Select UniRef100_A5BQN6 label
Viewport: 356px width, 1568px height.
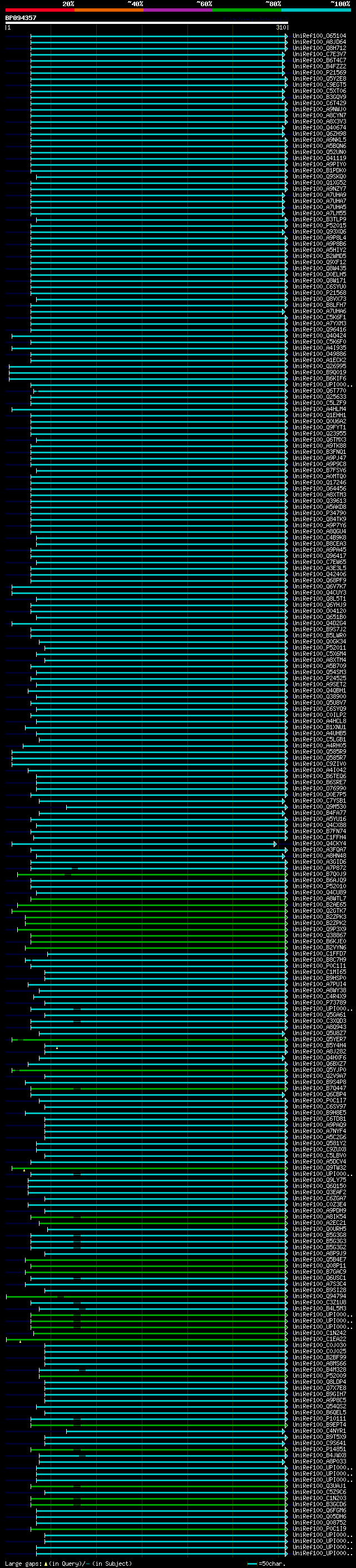pos(319,146)
